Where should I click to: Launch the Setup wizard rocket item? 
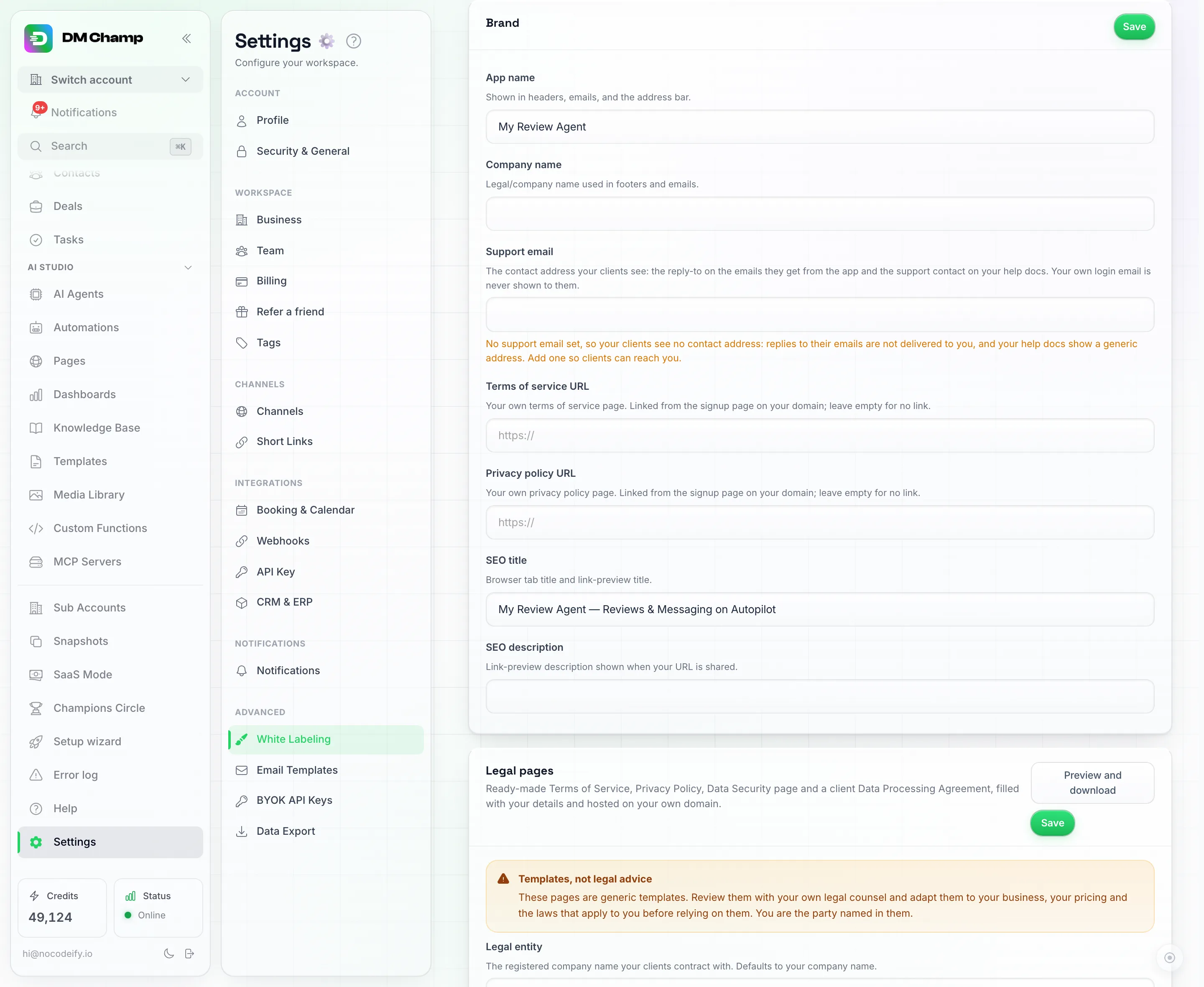(x=110, y=742)
